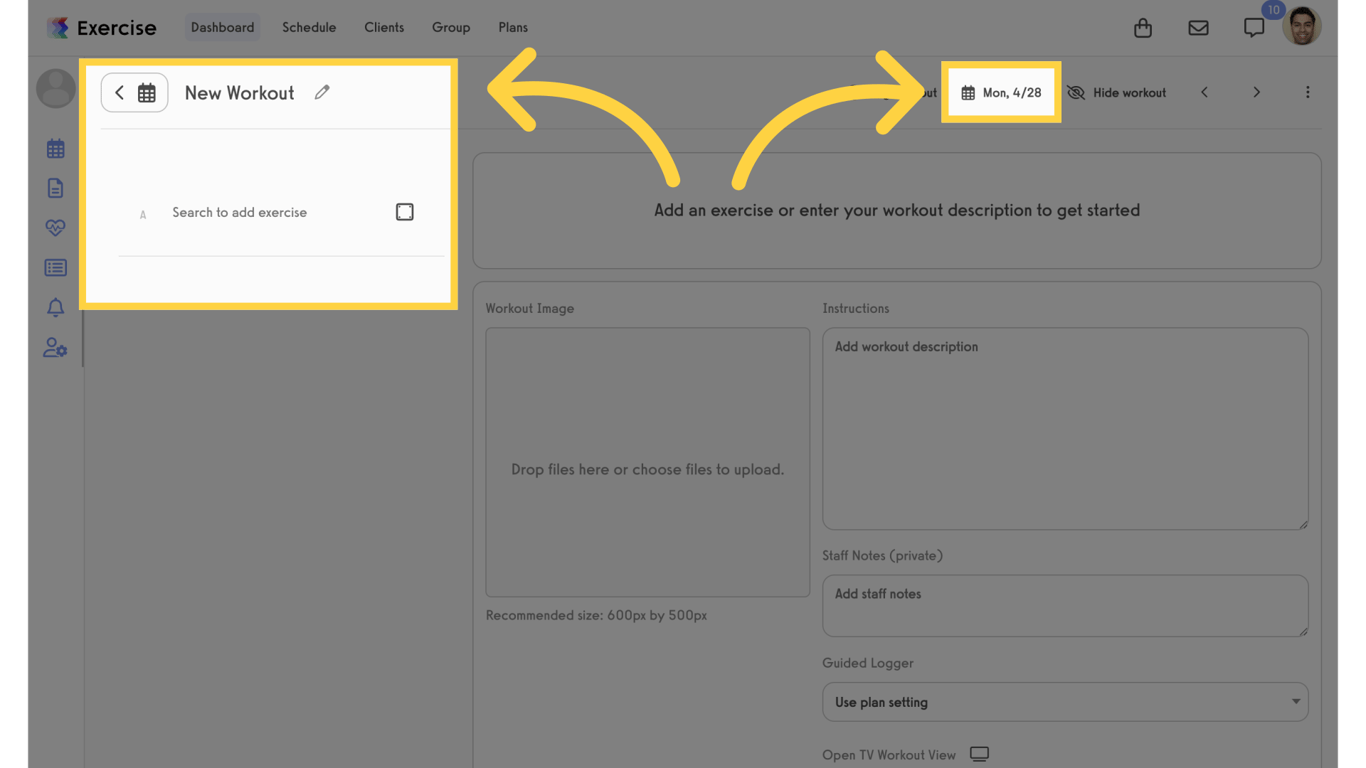Go to the Clients tab
The height and width of the screenshot is (768, 1366).
[x=384, y=28]
